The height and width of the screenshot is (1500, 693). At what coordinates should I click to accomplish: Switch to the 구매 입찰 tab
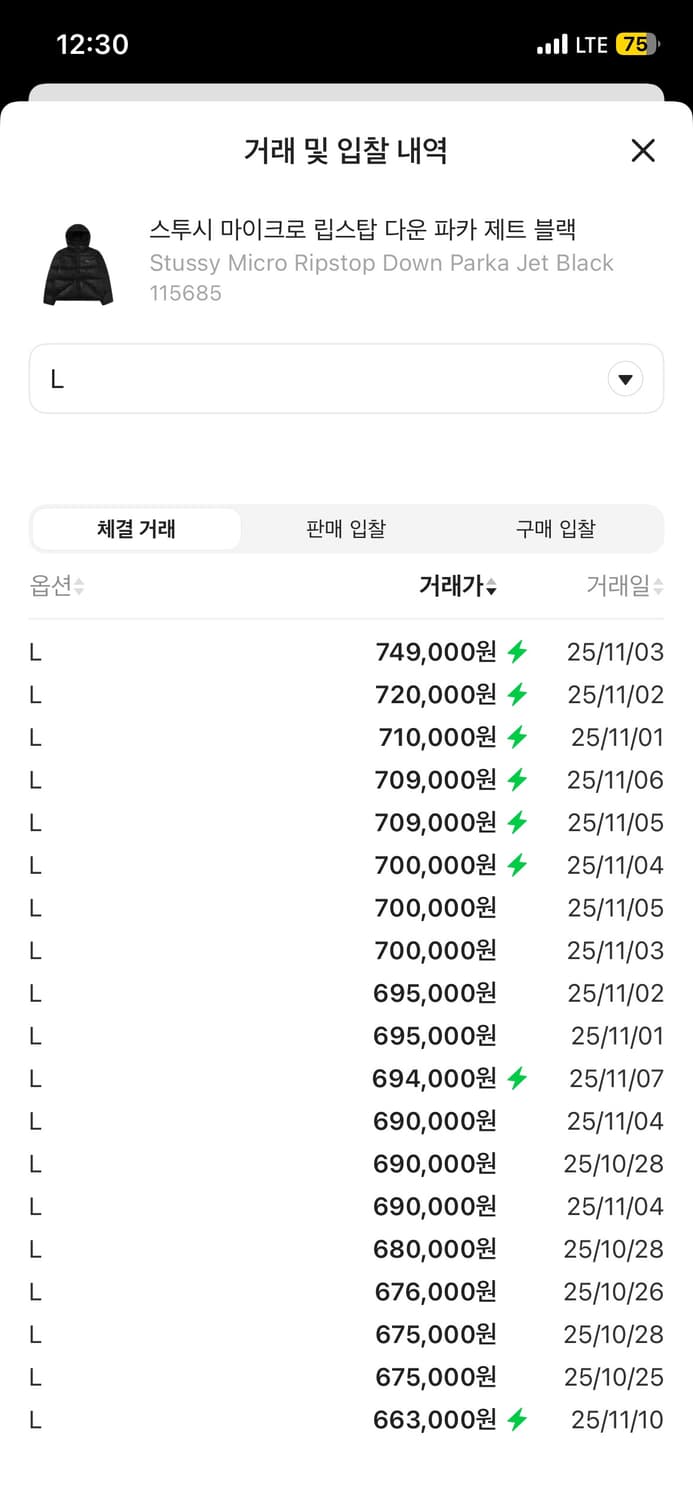(556, 529)
